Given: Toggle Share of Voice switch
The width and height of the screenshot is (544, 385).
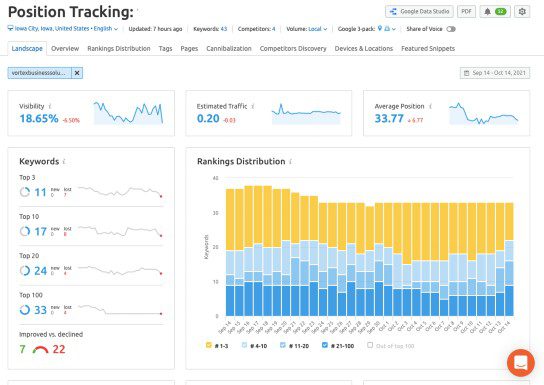Looking at the screenshot, I should [451, 29].
